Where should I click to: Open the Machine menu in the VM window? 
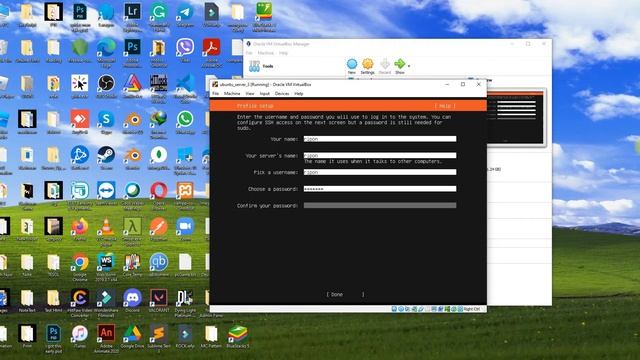[x=232, y=93]
